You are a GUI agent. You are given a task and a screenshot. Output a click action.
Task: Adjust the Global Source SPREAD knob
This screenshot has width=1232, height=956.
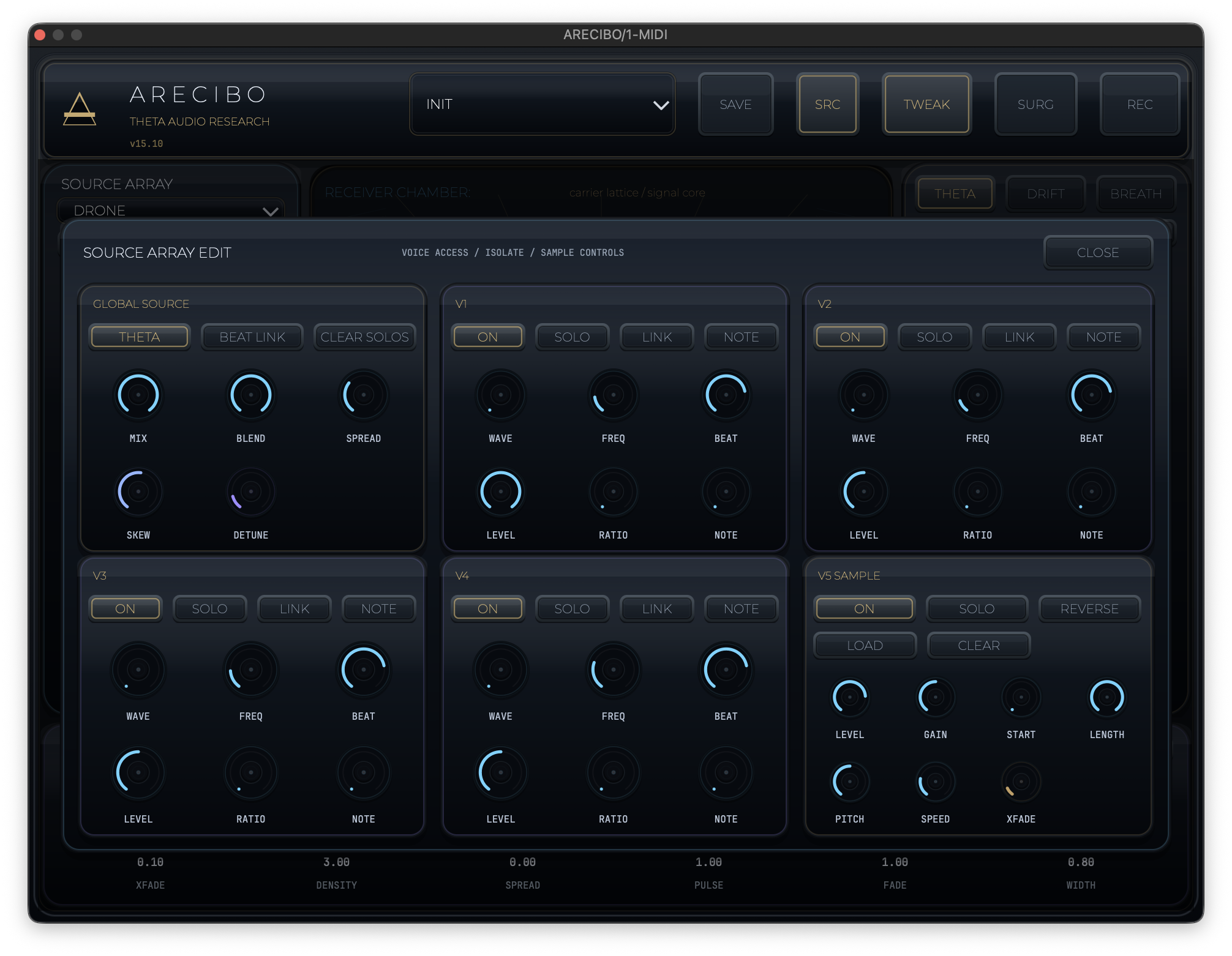click(x=364, y=395)
